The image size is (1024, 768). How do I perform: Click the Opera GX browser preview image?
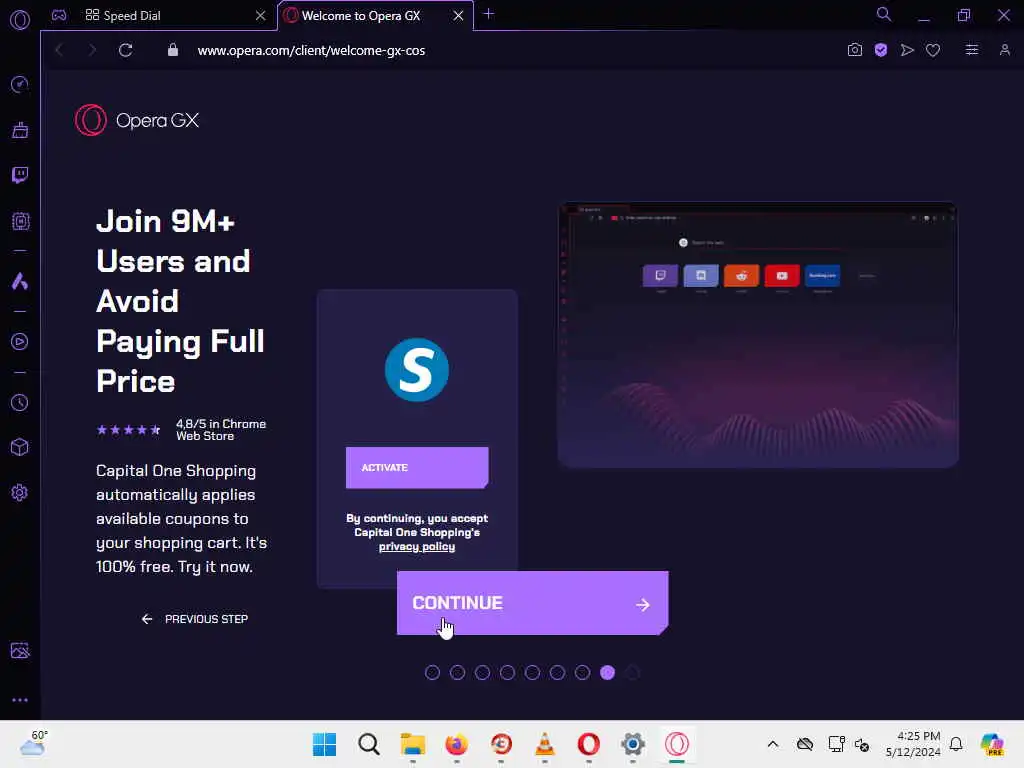[758, 335]
